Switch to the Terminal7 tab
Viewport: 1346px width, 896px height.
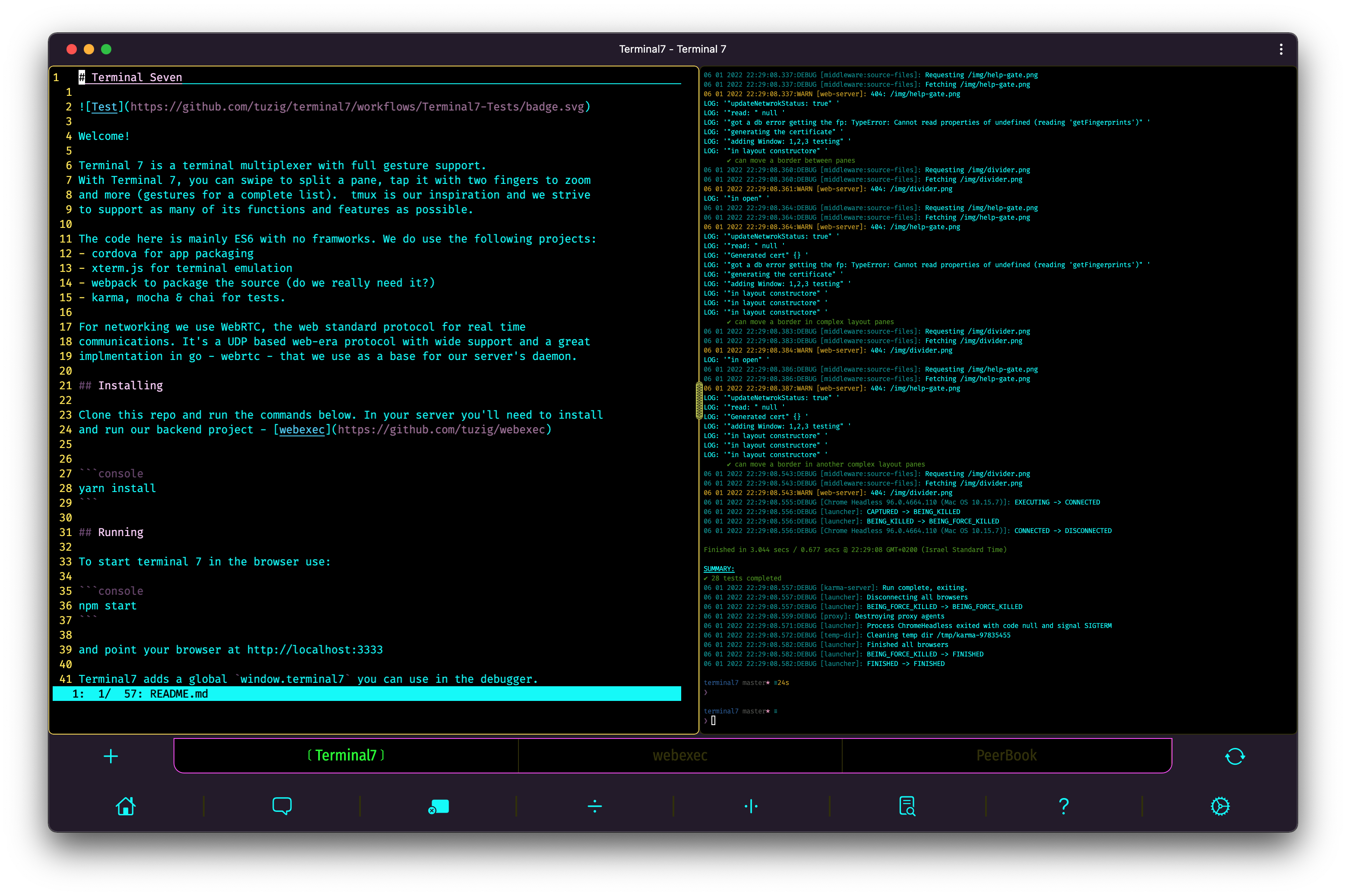(x=346, y=755)
